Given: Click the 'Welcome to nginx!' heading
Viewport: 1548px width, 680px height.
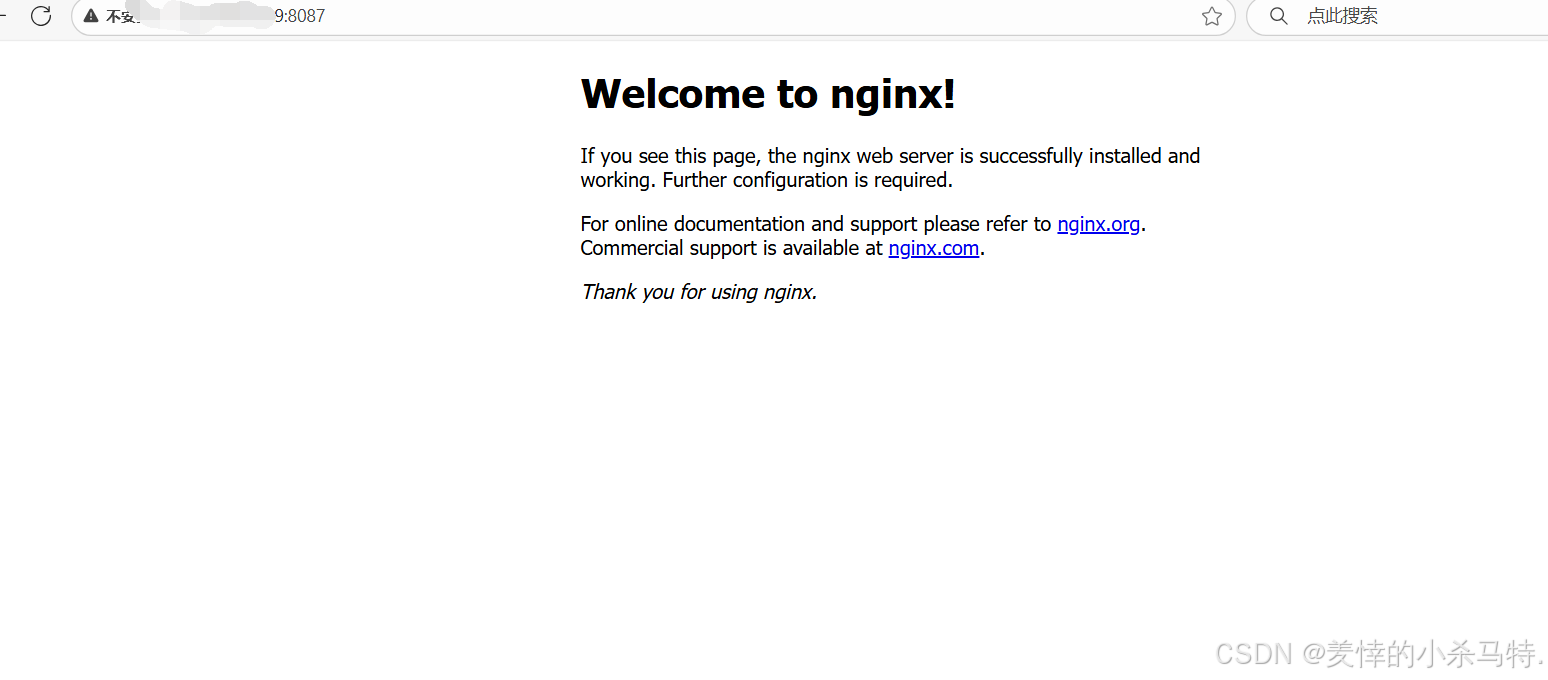Looking at the screenshot, I should point(768,94).
